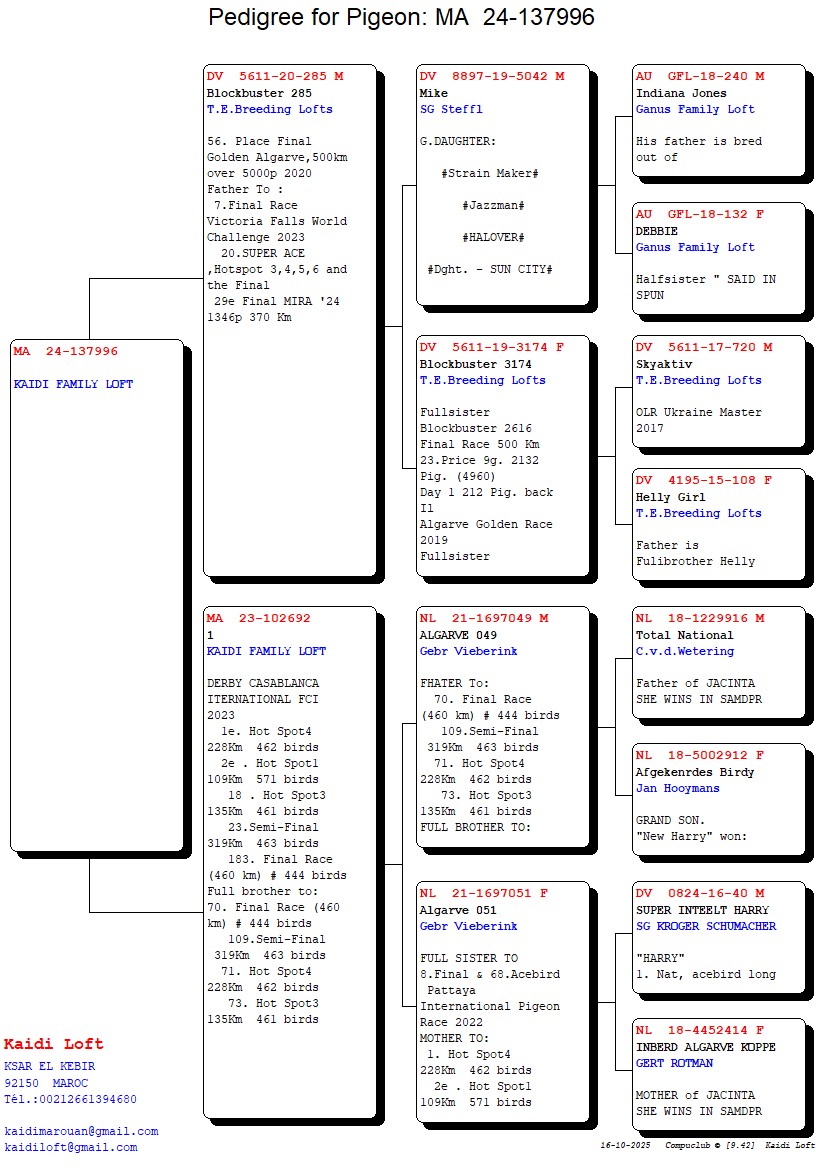The height and width of the screenshot is (1172, 816).
Task: Click the phone number under Kaidi Loft
Action: (70, 1099)
